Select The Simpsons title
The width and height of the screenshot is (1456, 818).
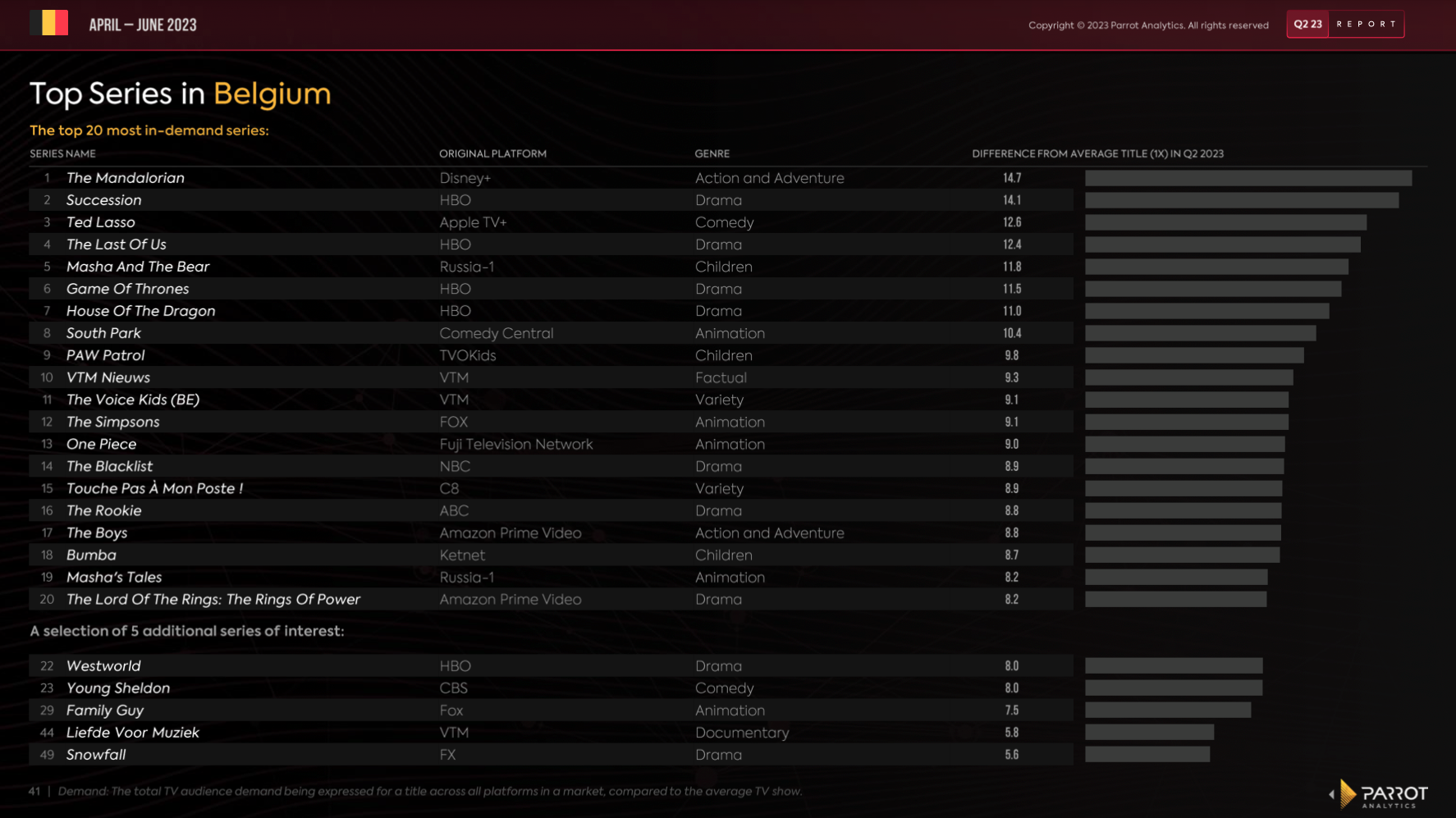[112, 422]
